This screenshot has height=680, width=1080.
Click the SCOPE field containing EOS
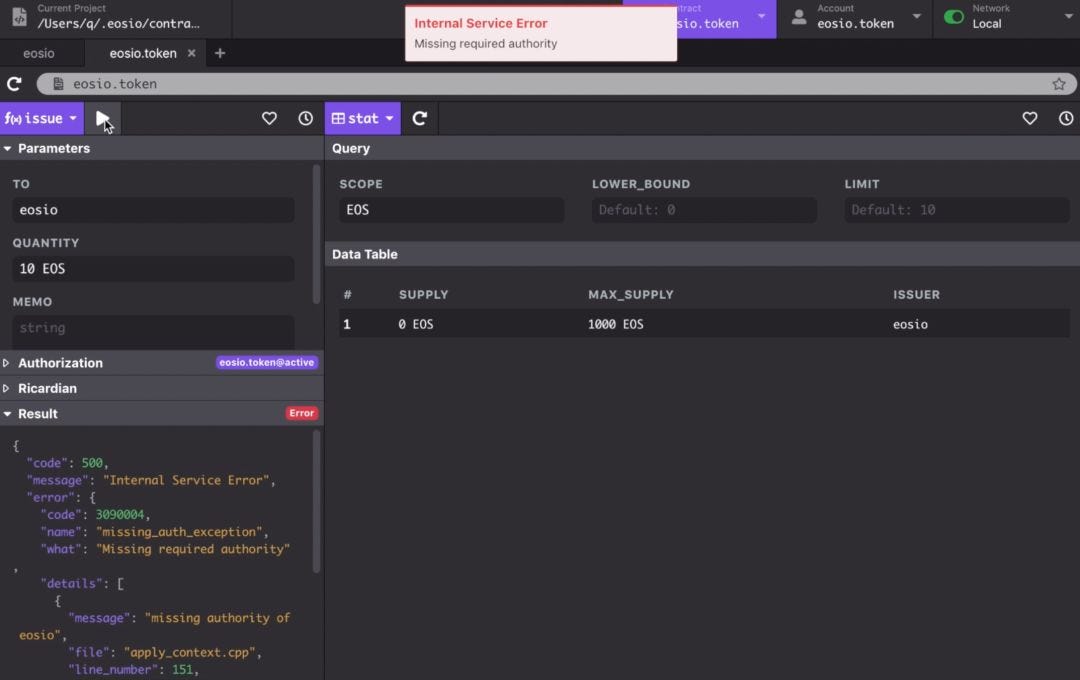(451, 210)
